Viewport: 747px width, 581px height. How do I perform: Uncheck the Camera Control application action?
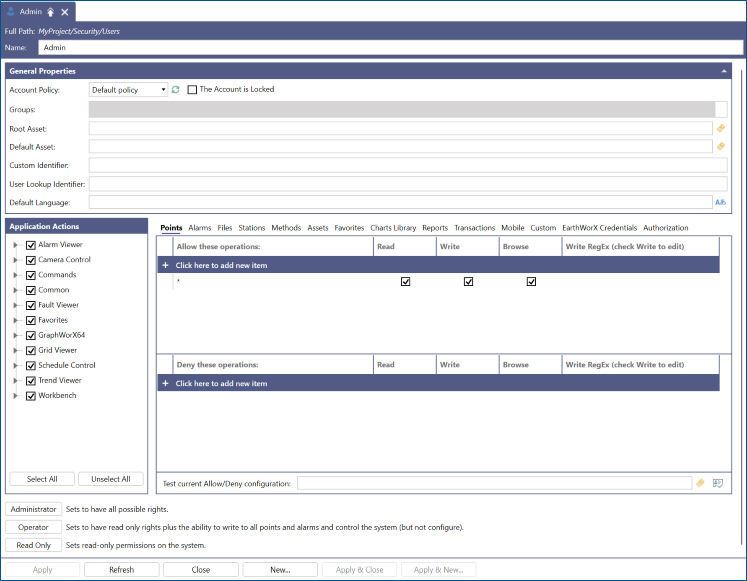point(31,260)
